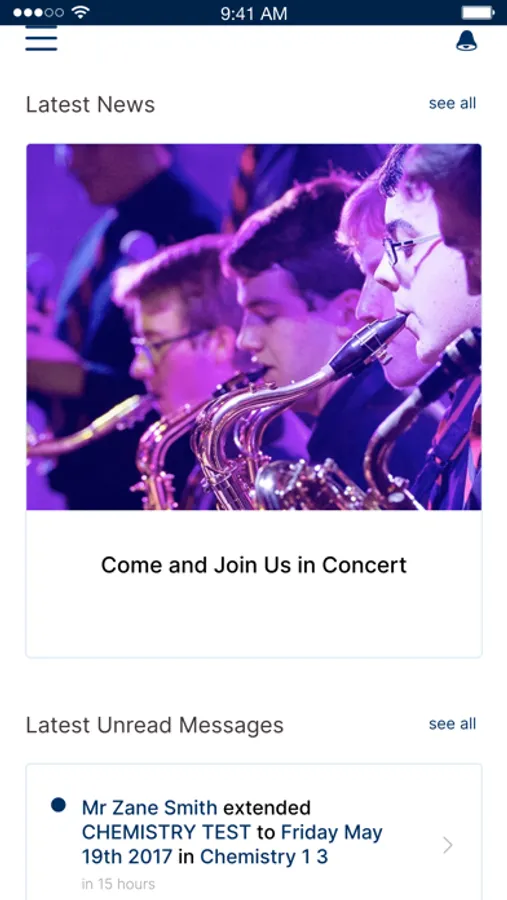Open the saxophone concert photo
This screenshot has width=507, height=900.
tap(254, 327)
